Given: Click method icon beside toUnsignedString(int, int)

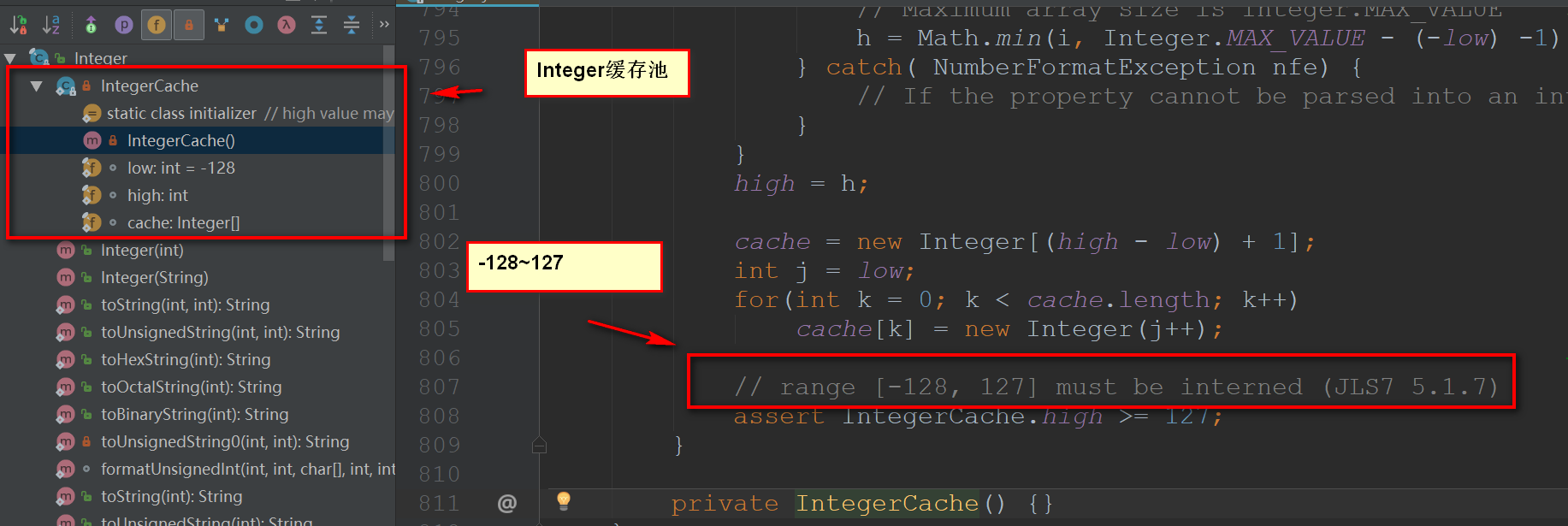Looking at the screenshot, I should click(x=66, y=332).
